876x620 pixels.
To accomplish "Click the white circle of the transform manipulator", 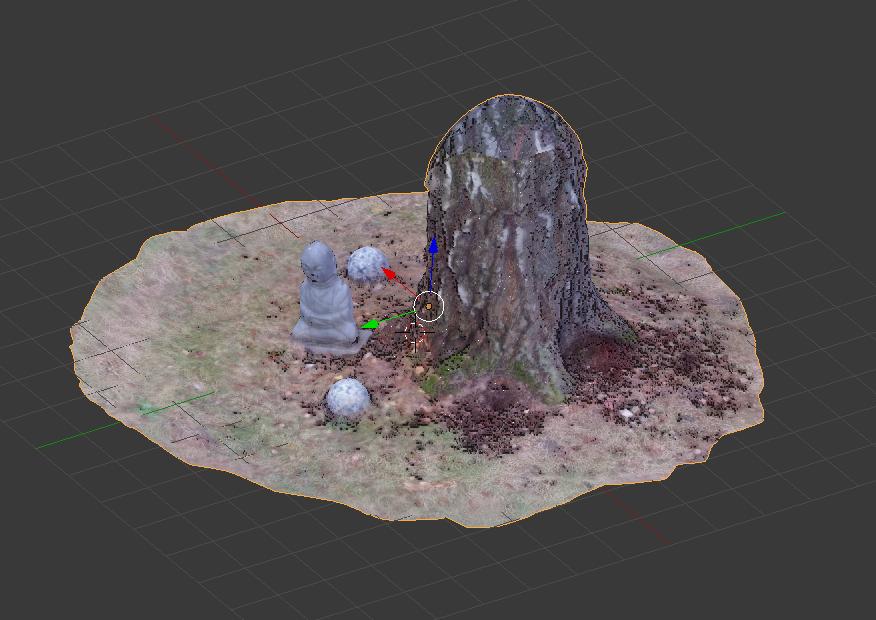I will click(428, 306).
